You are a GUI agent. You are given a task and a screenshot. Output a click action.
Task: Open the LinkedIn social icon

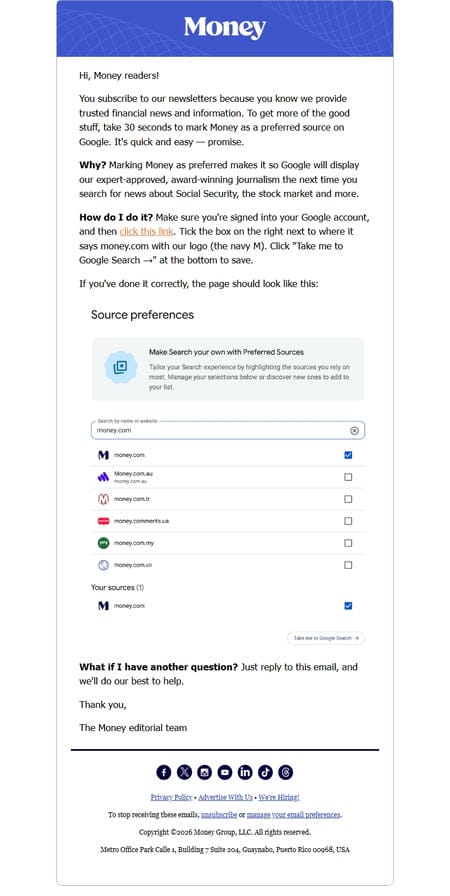pos(245,773)
